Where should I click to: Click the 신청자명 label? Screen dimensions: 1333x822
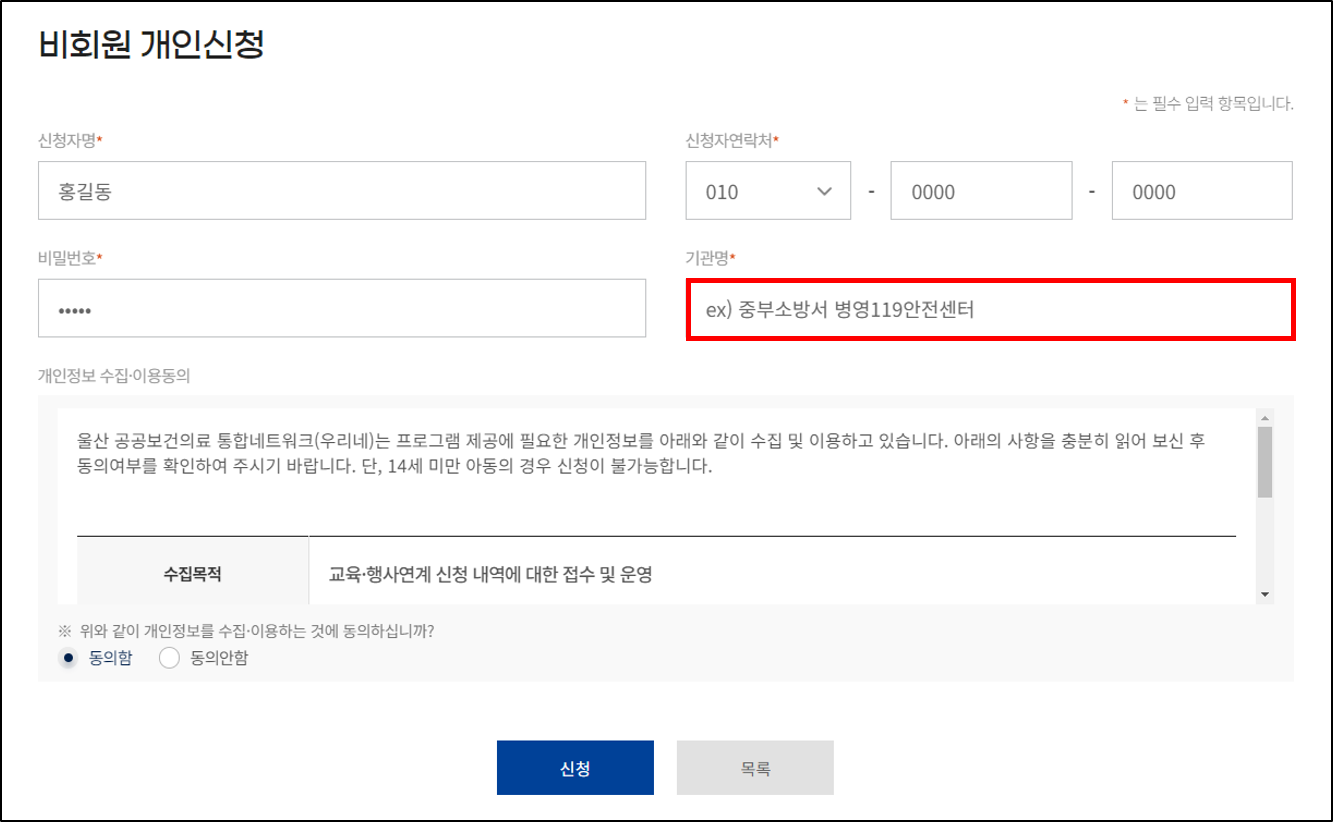pyautogui.click(x=70, y=140)
